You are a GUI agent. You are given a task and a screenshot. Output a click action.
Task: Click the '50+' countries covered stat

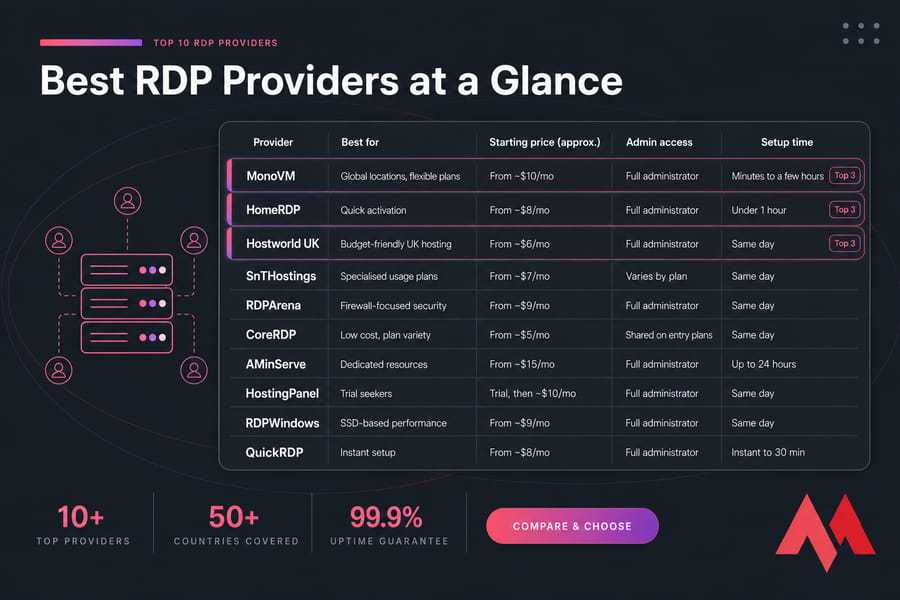pos(234,517)
